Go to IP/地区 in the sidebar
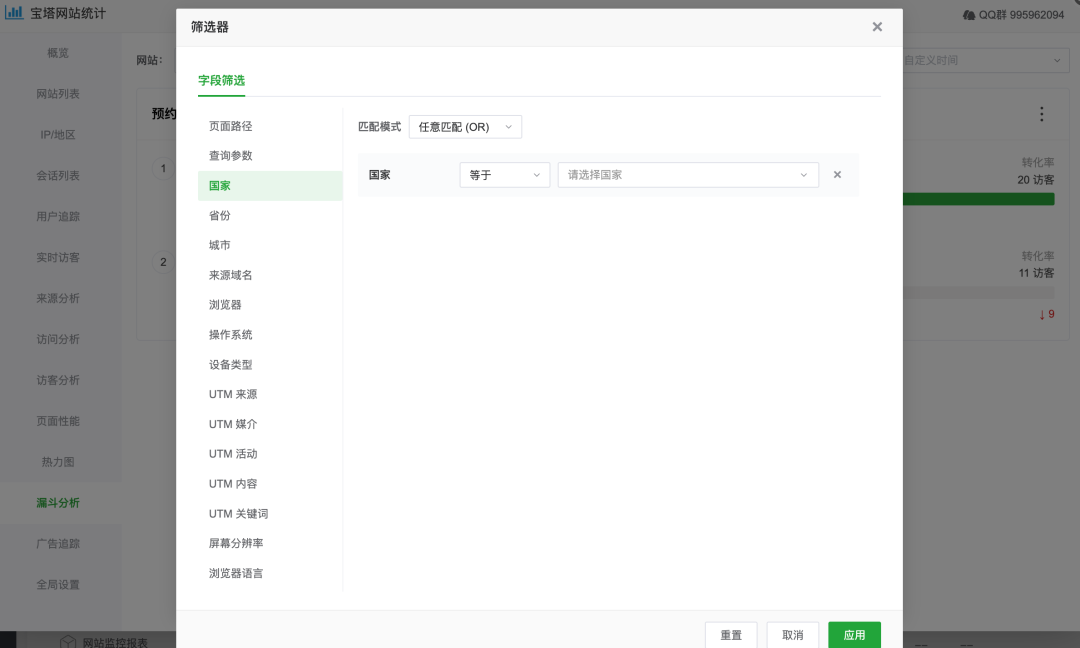 tap(59, 135)
